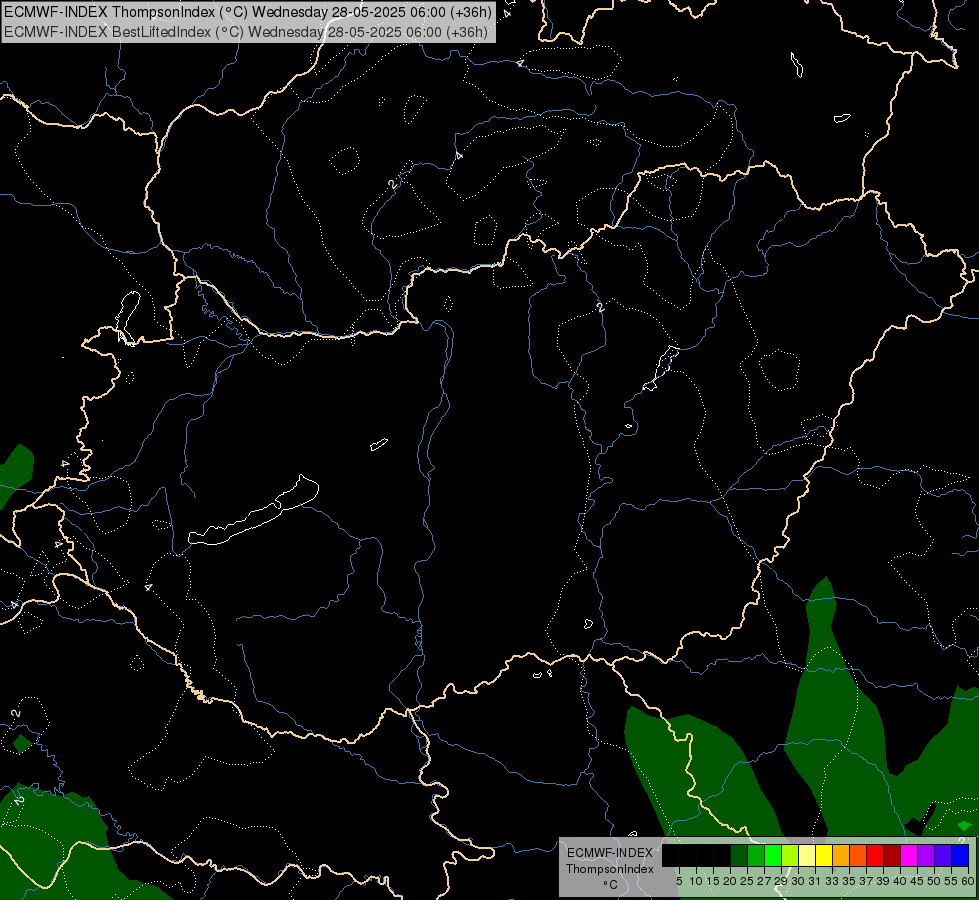979x900 pixels.
Task: Click the magenta 40–45 legend swatch
Action: [x=909, y=855]
